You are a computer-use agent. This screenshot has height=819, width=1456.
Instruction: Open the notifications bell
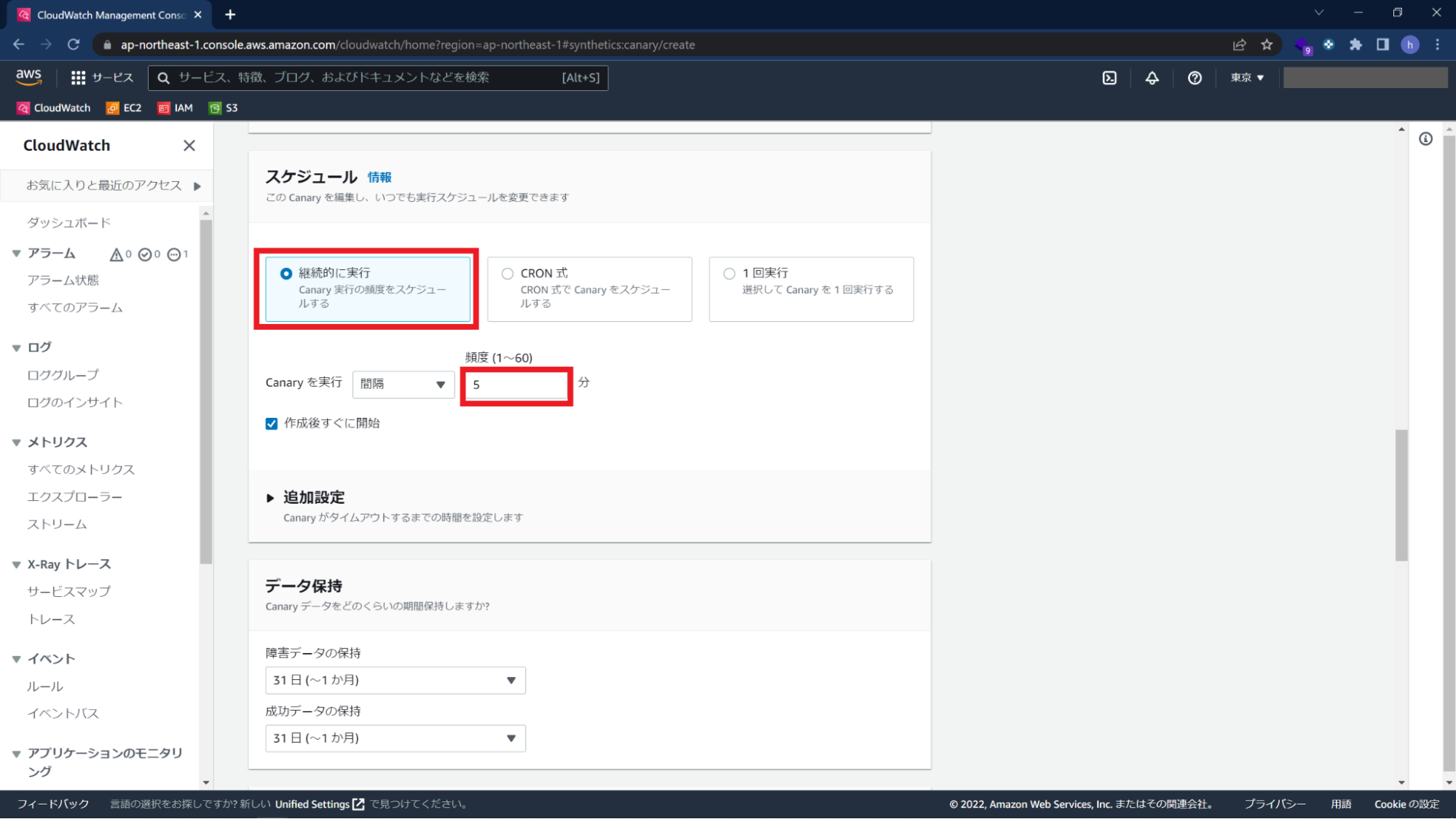point(1152,78)
